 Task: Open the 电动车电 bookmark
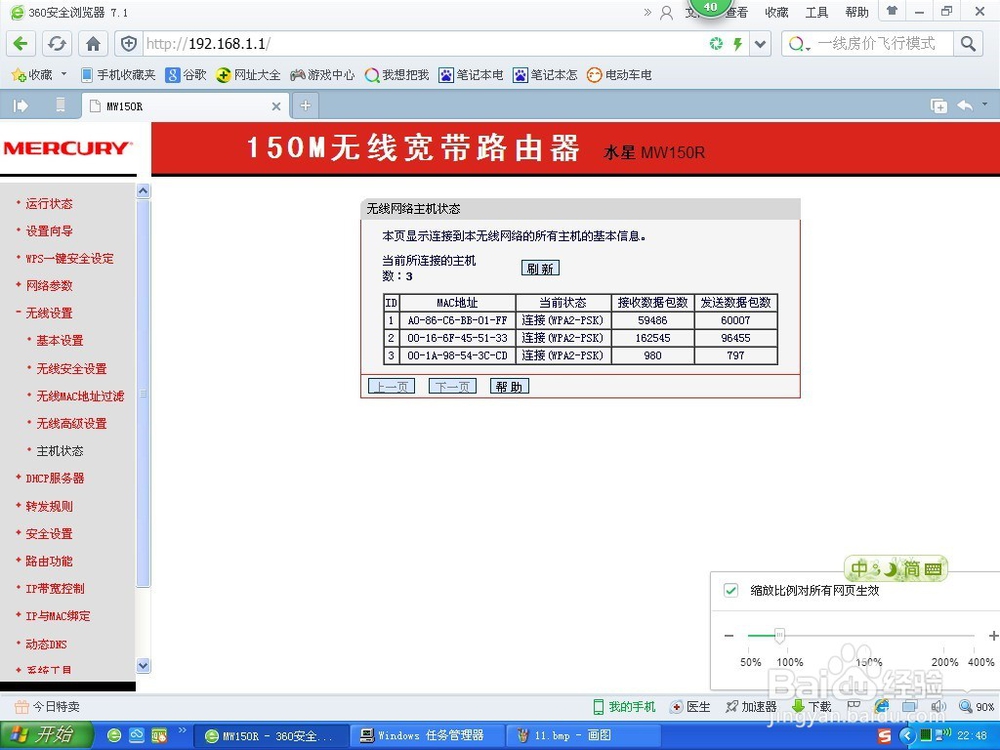pyautogui.click(x=619, y=75)
